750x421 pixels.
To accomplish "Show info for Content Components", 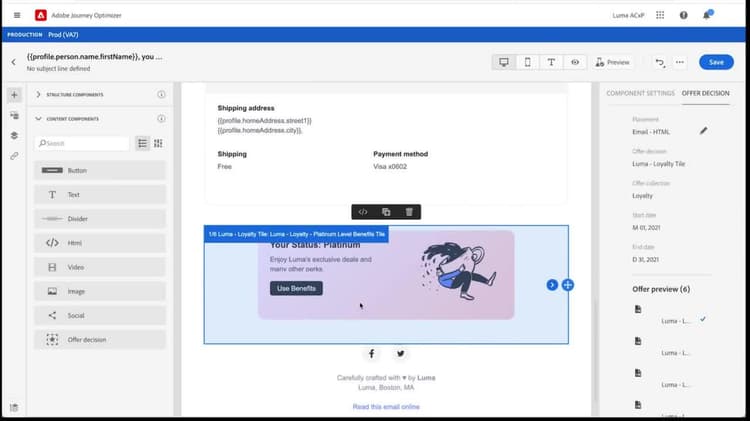I will tap(161, 119).
